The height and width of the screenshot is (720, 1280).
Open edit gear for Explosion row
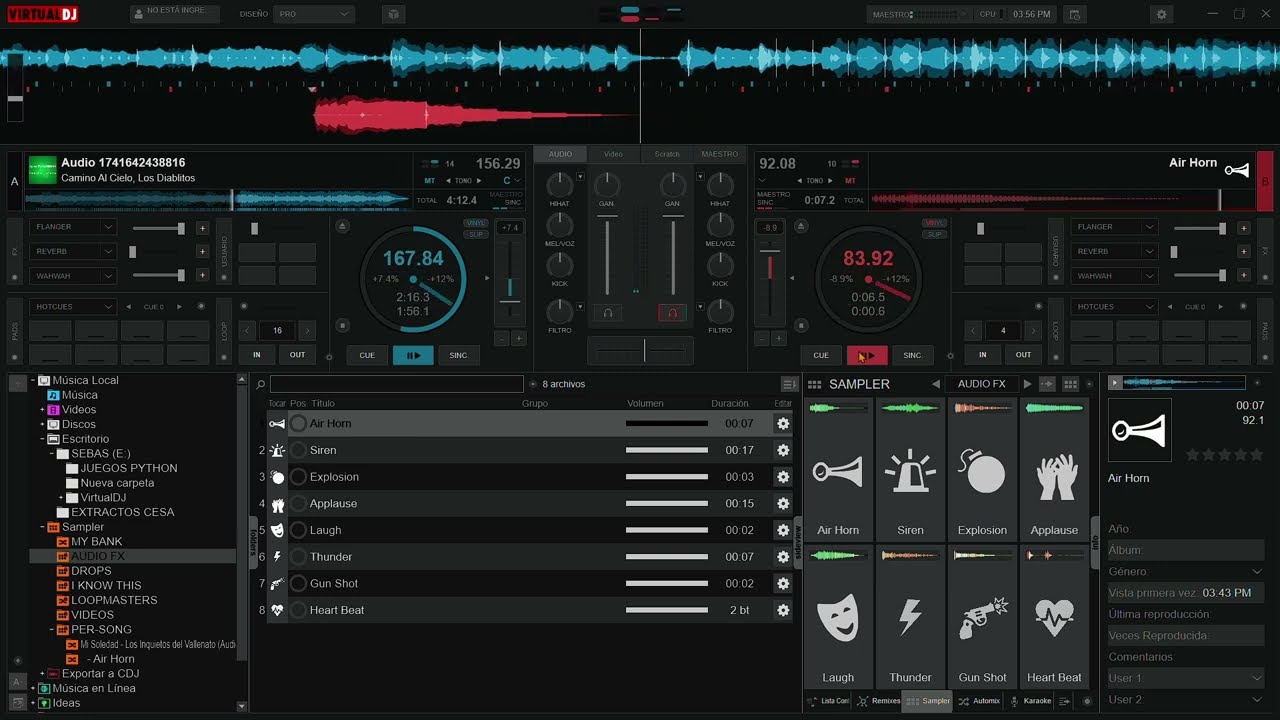pyautogui.click(x=783, y=477)
